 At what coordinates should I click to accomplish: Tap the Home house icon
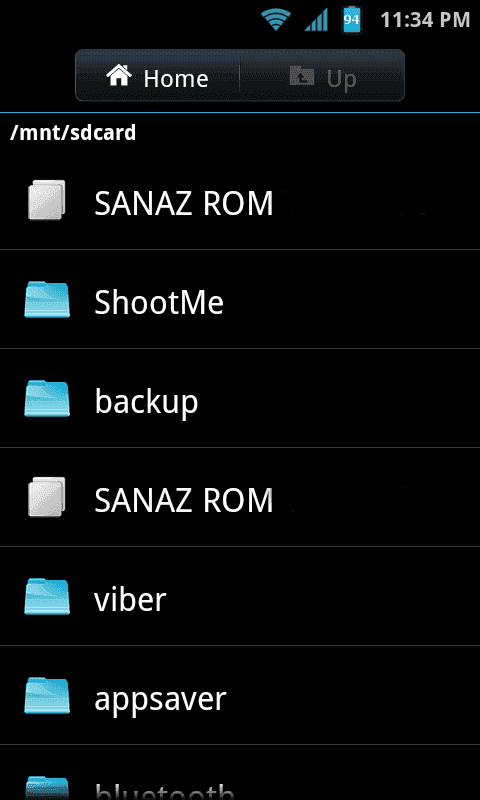(x=119, y=77)
